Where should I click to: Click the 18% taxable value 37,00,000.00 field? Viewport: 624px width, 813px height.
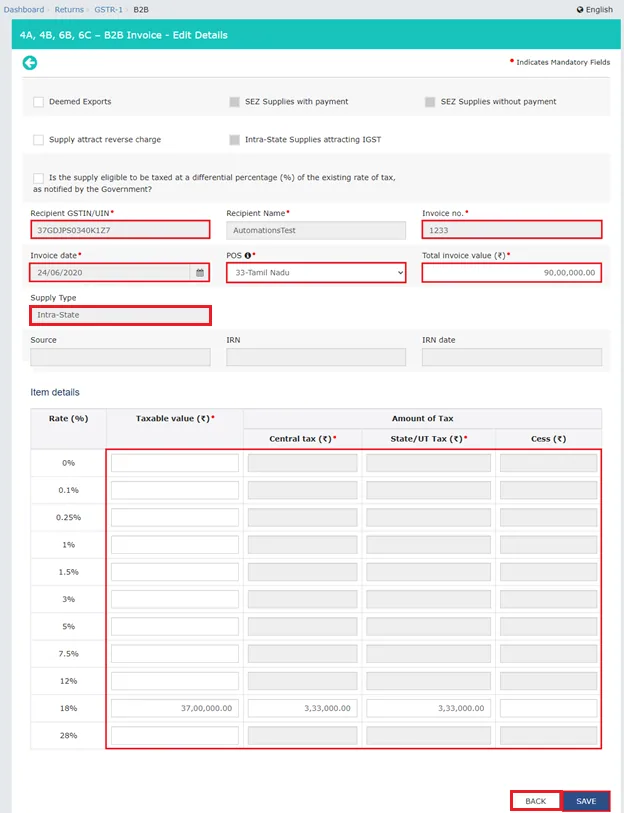(175, 708)
